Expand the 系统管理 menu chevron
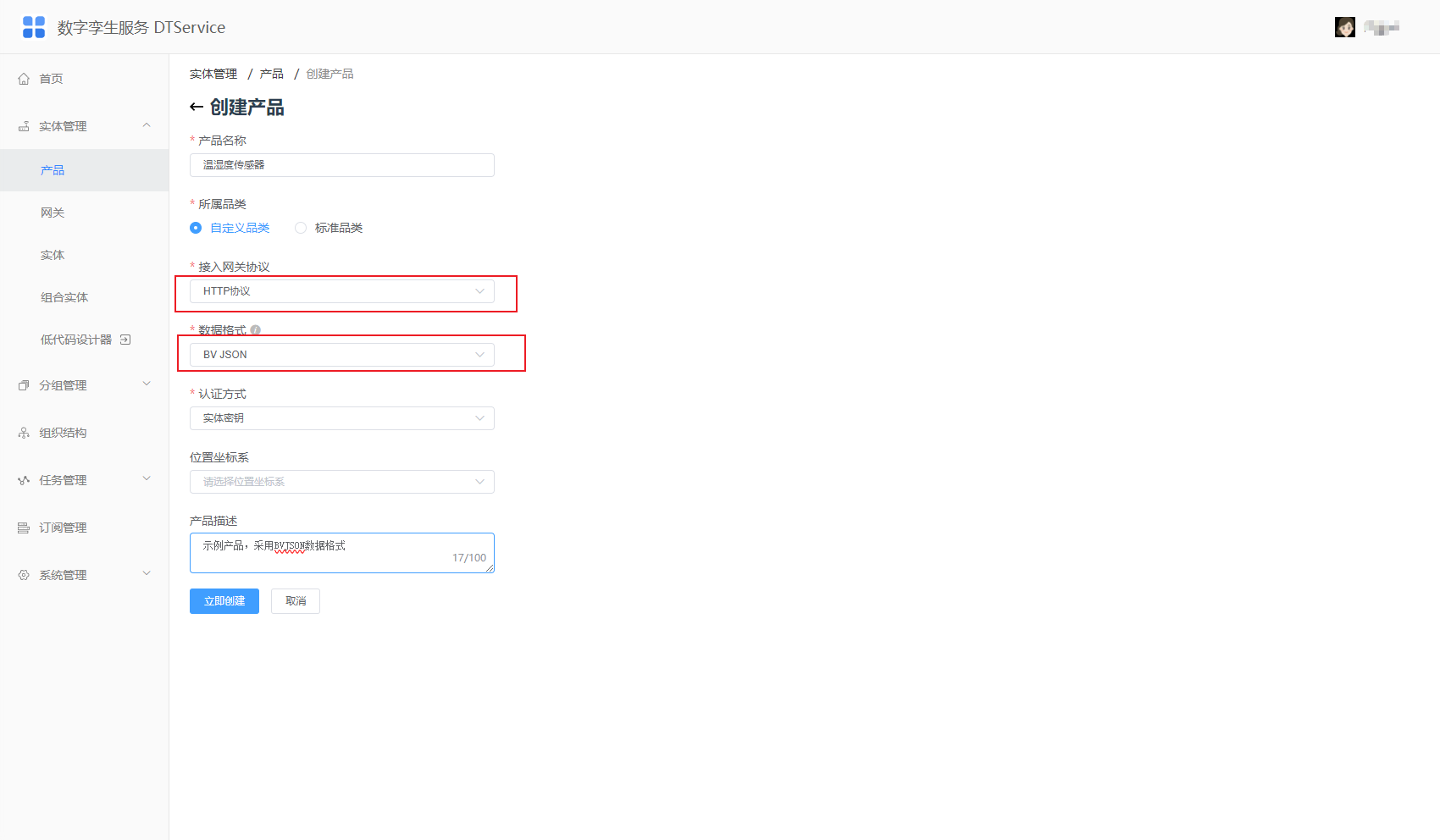This screenshot has width=1440, height=840. coord(147,574)
